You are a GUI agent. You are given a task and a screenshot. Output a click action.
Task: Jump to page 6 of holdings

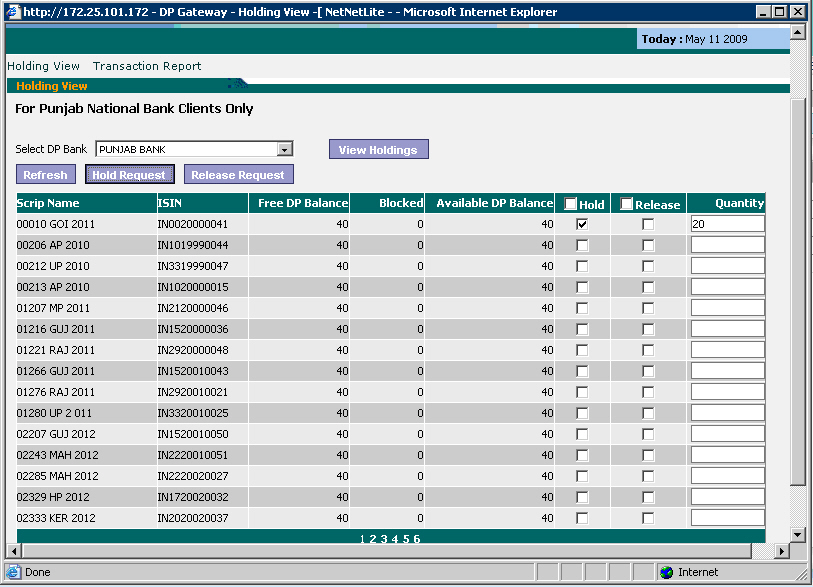coord(416,539)
